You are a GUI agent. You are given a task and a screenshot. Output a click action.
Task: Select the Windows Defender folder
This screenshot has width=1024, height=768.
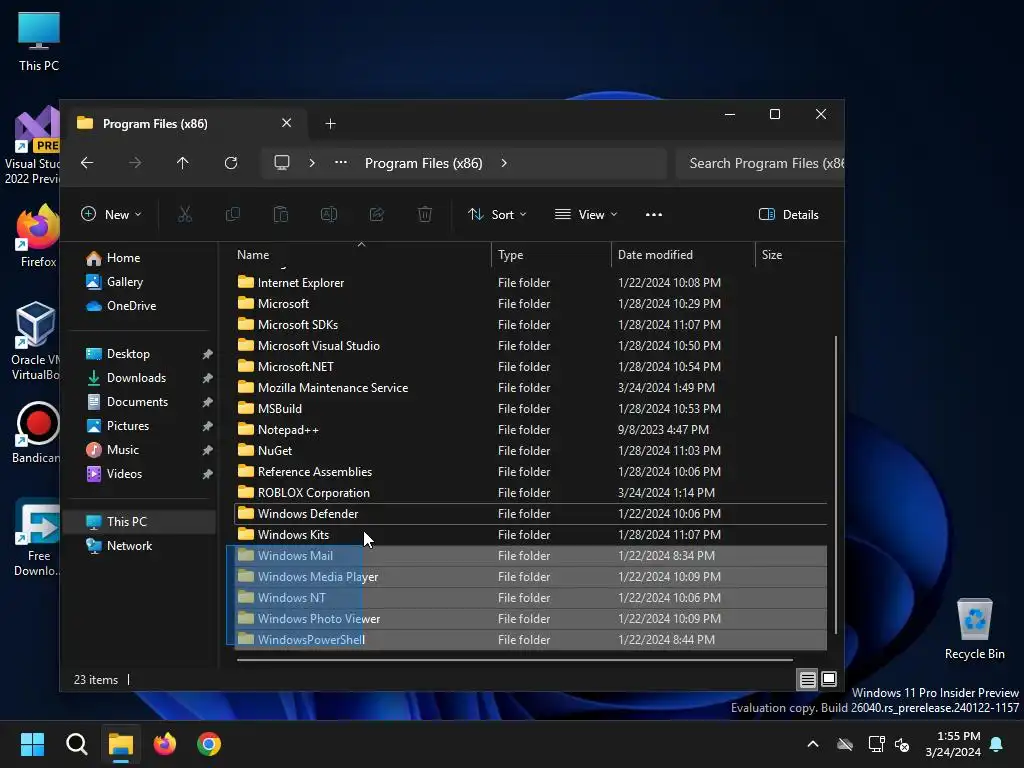click(530, 513)
